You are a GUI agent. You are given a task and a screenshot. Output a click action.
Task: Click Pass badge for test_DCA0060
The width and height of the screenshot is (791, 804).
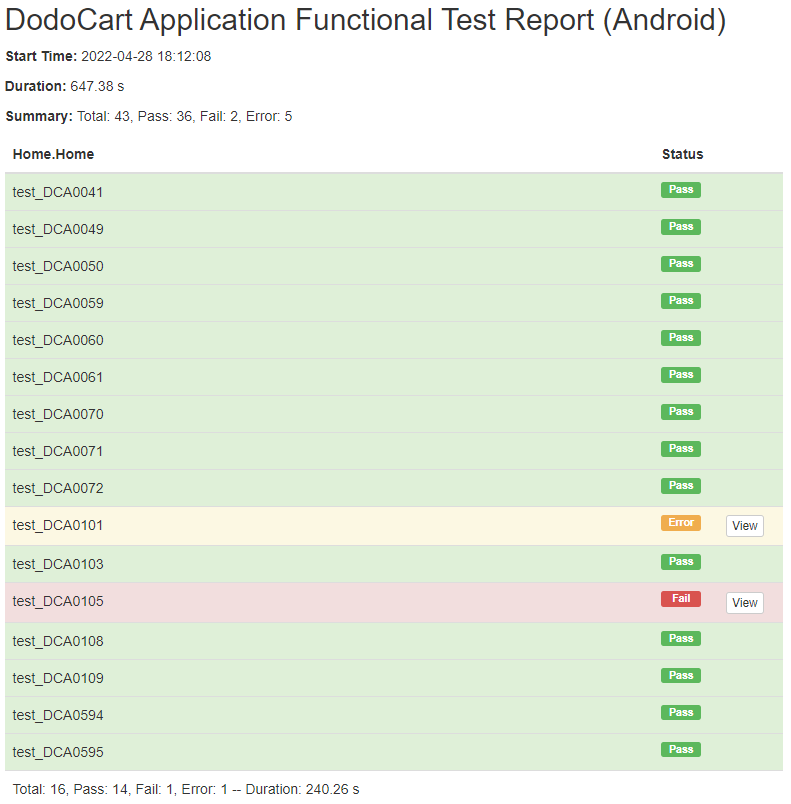tap(680, 337)
